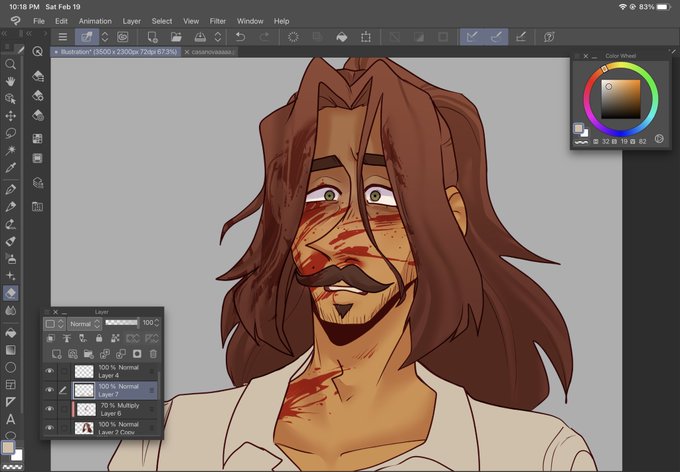Expand arrows next to highlighted pen icon
This screenshot has width=680, height=472.
click(105, 37)
